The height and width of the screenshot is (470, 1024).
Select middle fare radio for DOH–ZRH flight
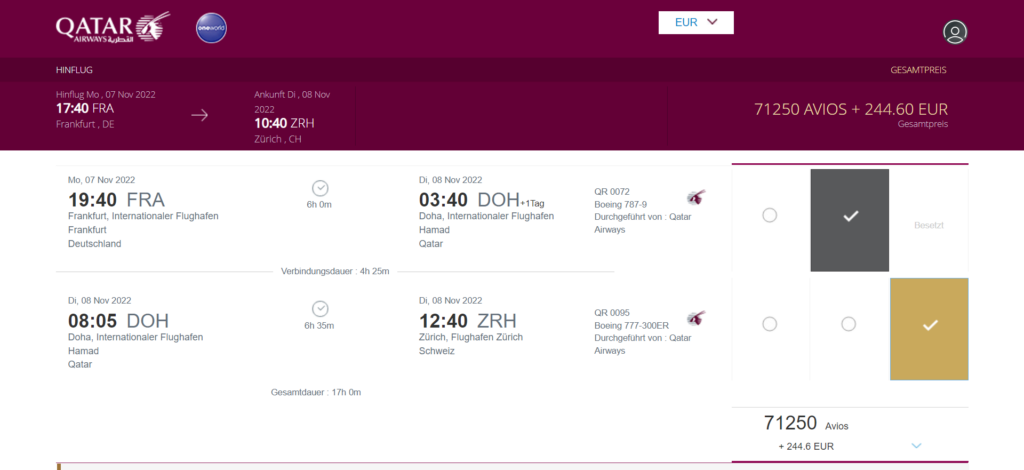(849, 324)
